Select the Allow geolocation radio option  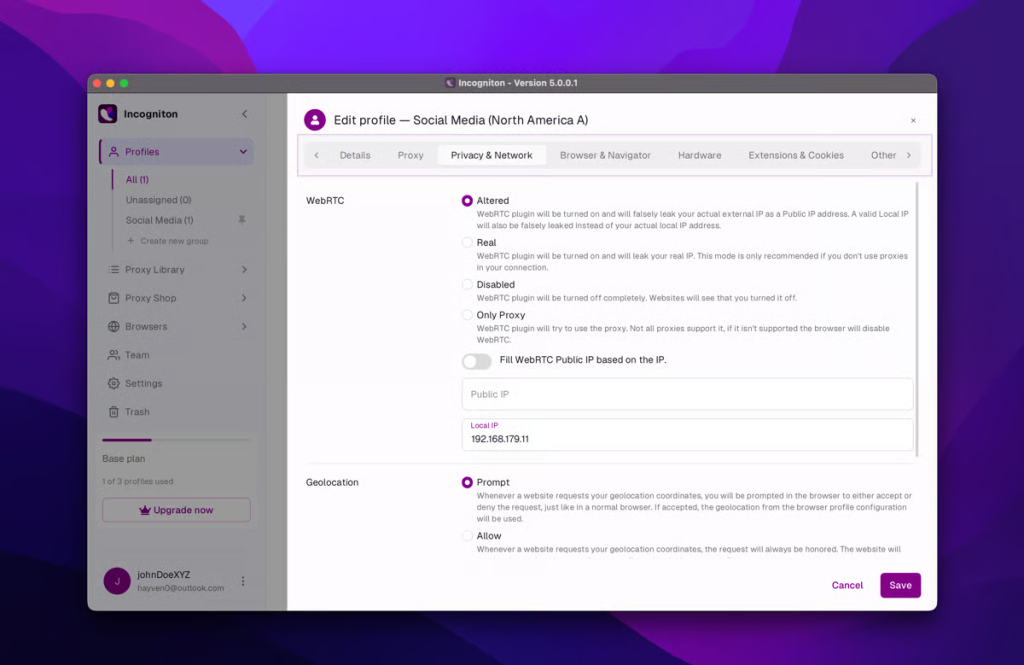tap(467, 536)
